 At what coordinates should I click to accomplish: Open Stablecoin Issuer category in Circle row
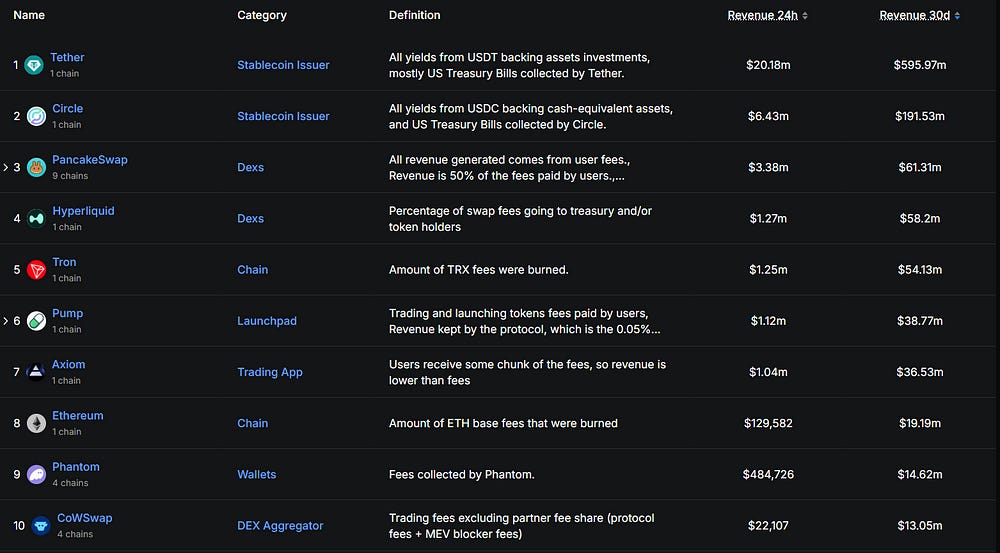point(283,116)
